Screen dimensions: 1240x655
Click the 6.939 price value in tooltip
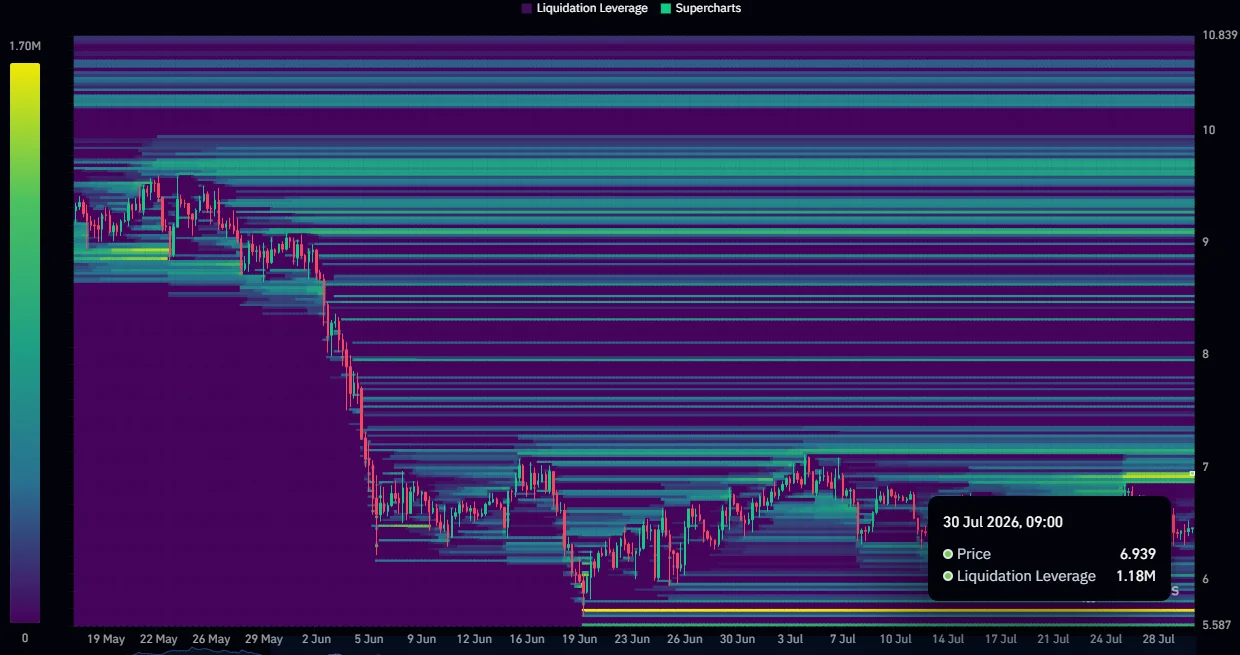pyautogui.click(x=1138, y=554)
